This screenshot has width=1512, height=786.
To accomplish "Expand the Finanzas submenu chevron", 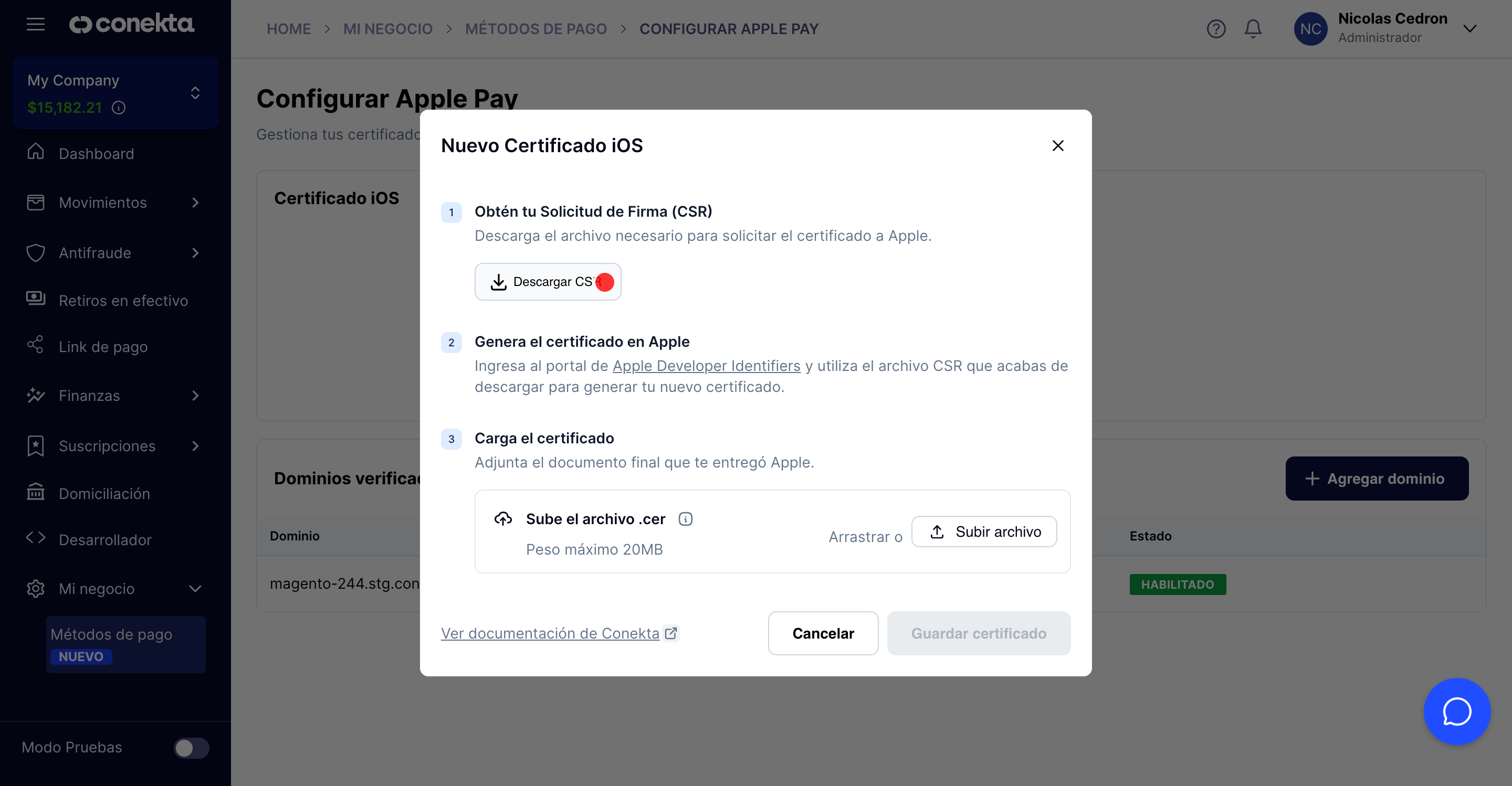I will click(195, 396).
